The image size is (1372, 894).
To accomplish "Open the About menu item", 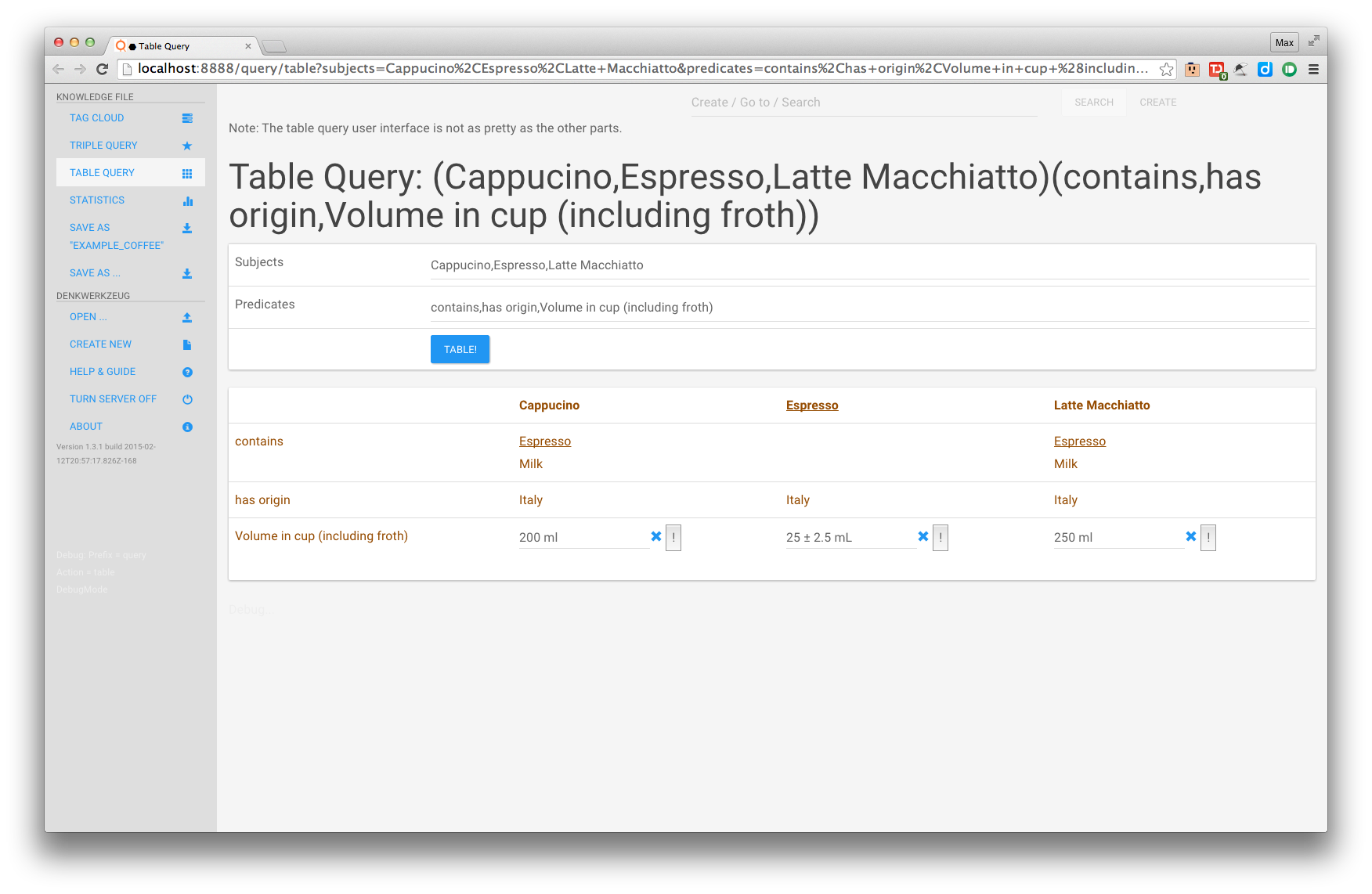I will click(86, 427).
